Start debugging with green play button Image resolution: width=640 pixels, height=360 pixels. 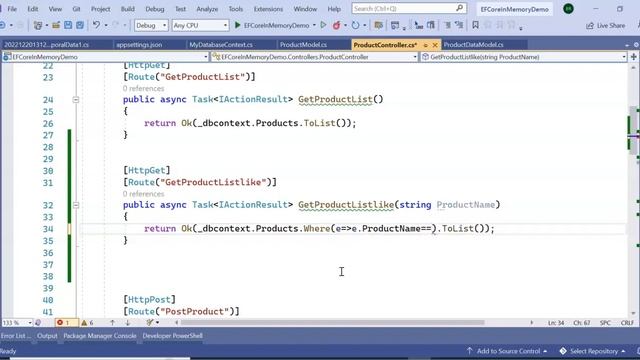(238, 25)
